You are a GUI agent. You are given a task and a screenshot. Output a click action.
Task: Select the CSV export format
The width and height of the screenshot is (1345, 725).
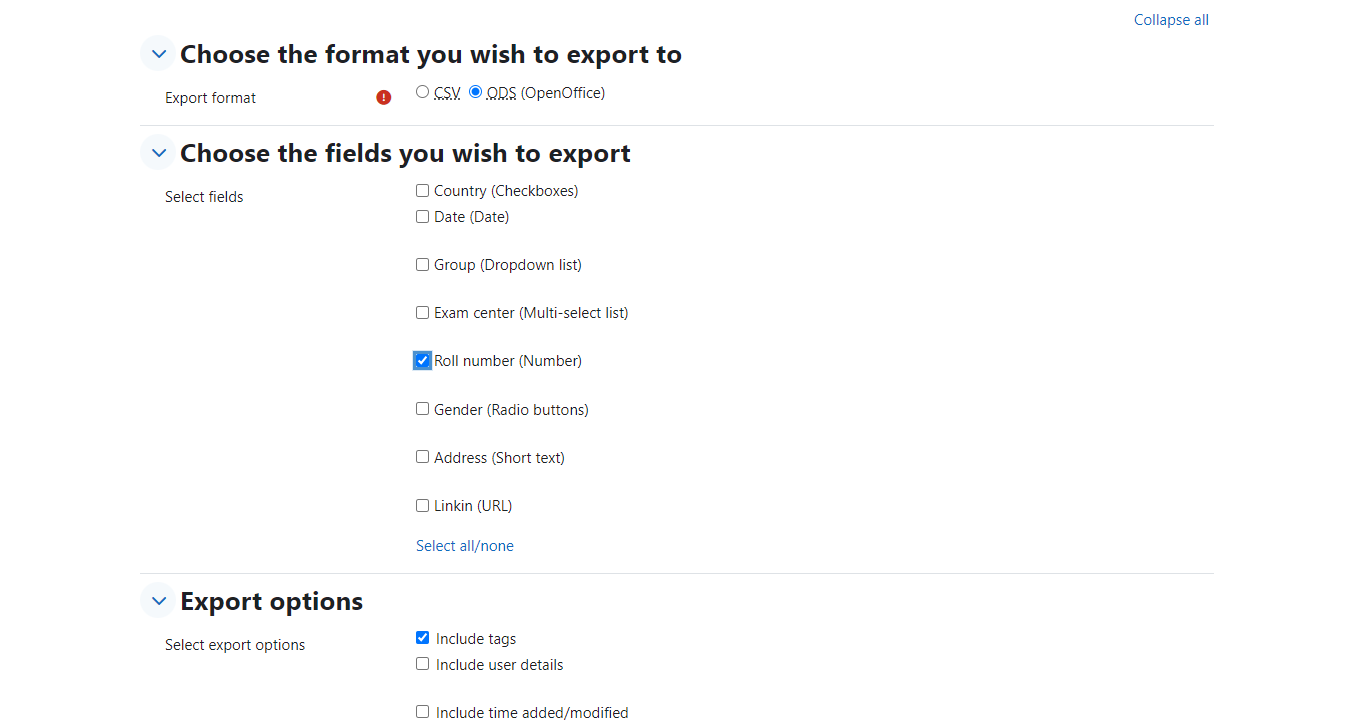click(422, 92)
